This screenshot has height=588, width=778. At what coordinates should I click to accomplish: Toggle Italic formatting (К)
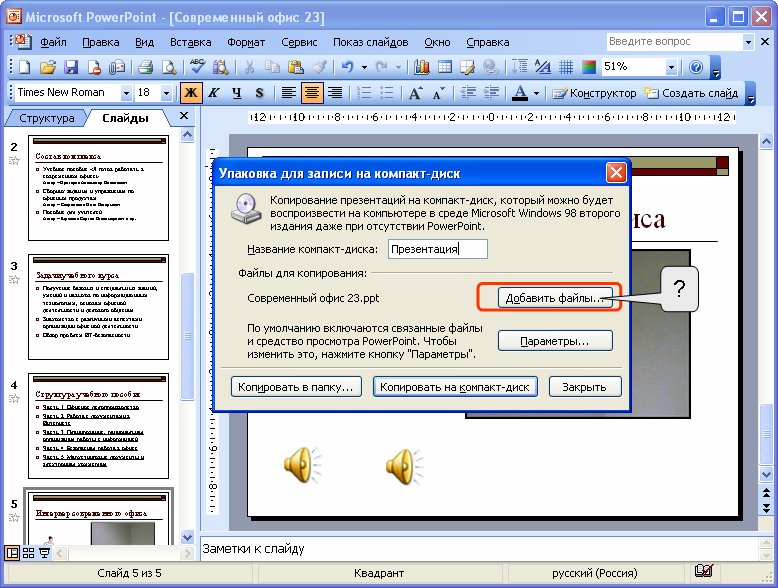[214, 93]
